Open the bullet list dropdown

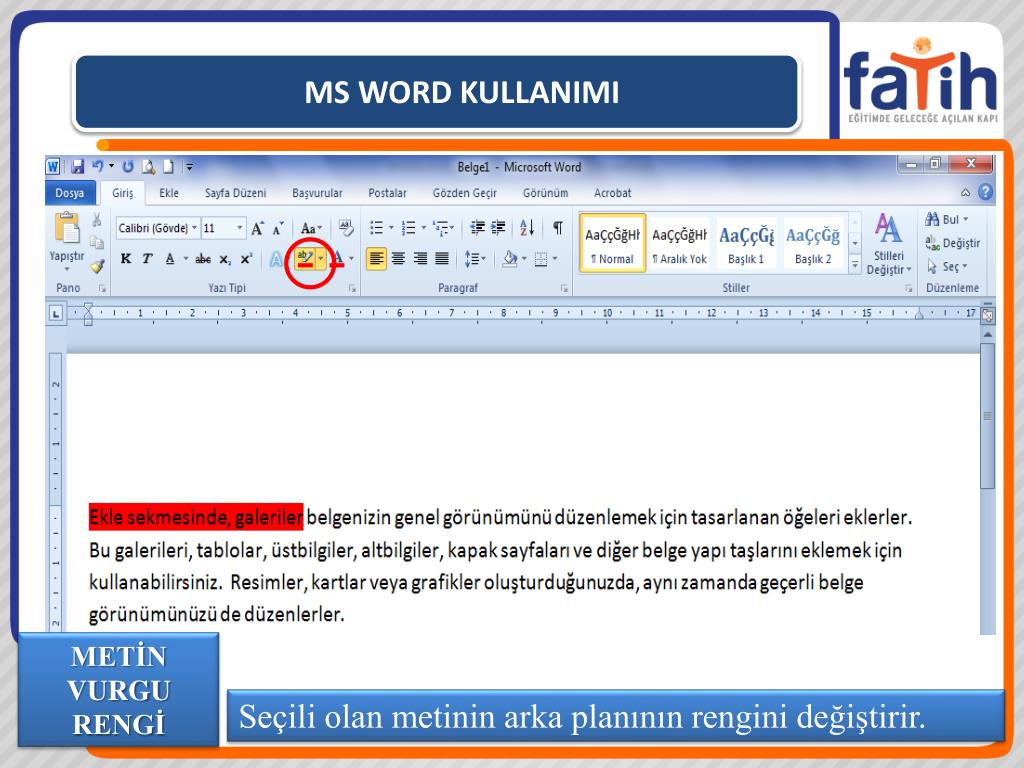click(391, 228)
